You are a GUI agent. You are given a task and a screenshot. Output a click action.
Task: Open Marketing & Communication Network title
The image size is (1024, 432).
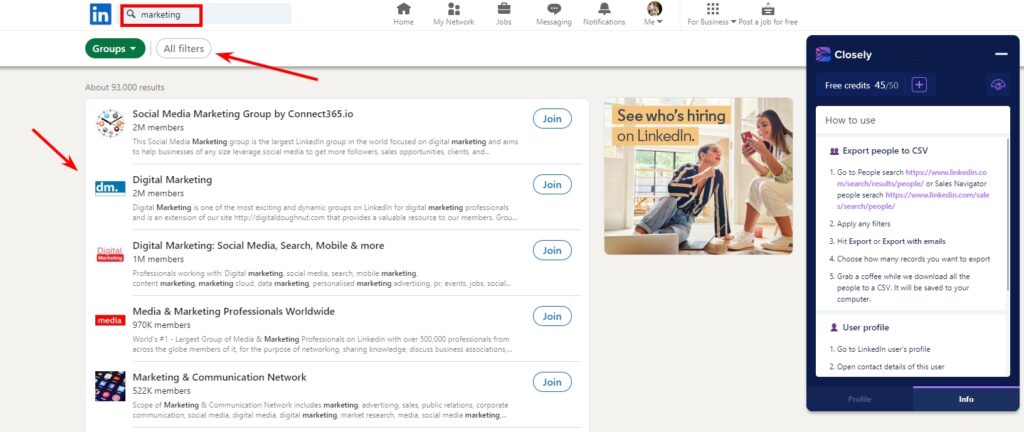(x=219, y=377)
